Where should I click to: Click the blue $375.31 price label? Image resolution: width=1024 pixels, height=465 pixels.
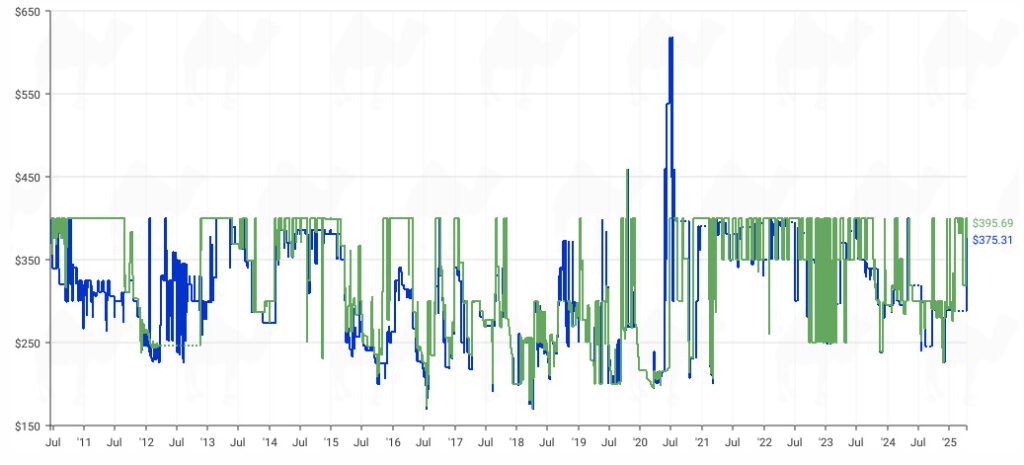pyautogui.click(x=992, y=240)
